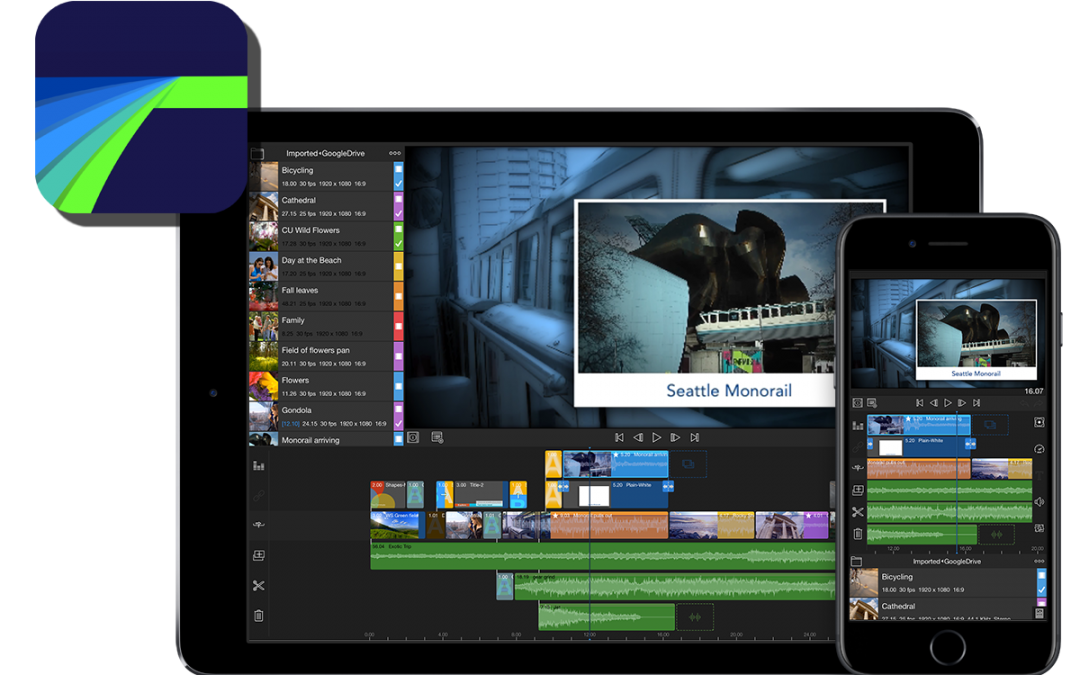Open the audio mixer icon on phone

[858, 426]
